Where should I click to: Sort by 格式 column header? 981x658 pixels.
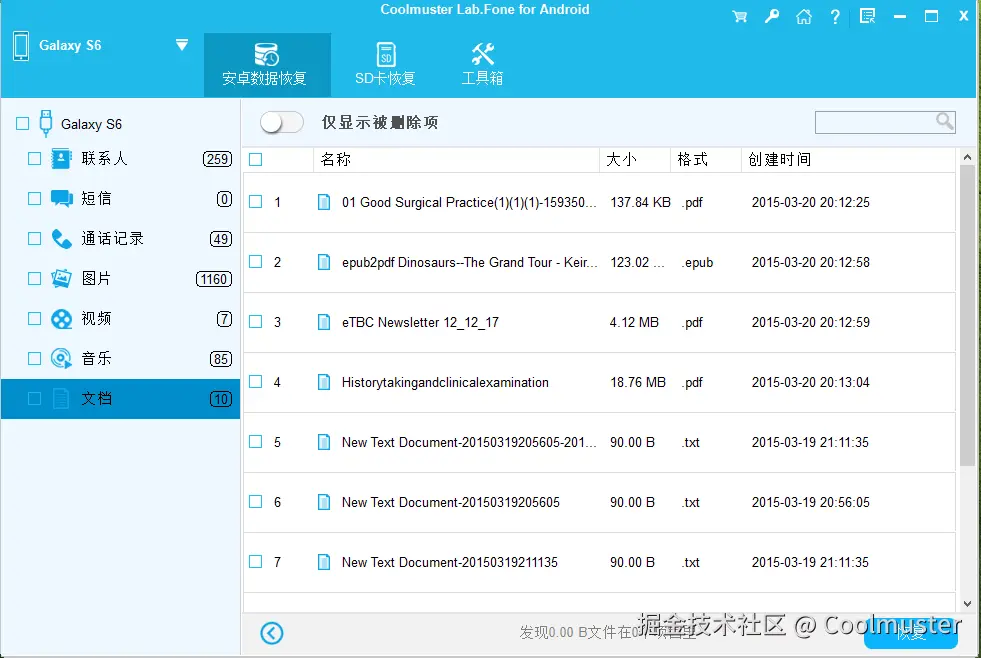pyautogui.click(x=706, y=159)
